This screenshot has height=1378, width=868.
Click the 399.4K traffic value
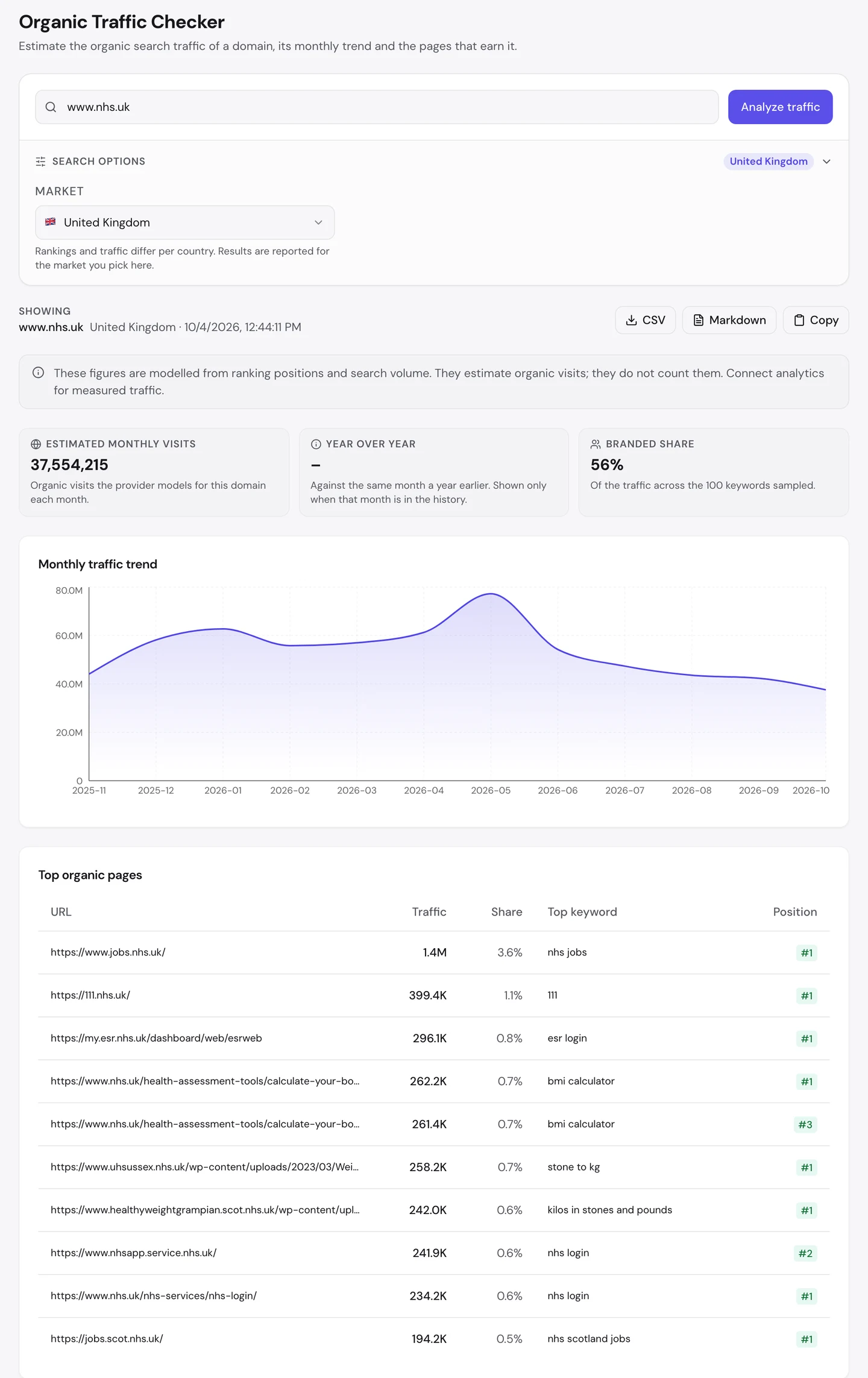(428, 995)
